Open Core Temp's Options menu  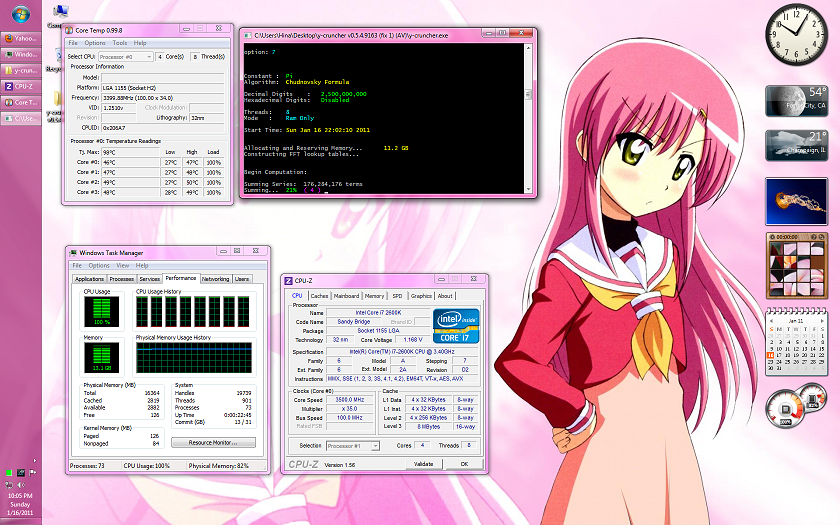point(95,43)
